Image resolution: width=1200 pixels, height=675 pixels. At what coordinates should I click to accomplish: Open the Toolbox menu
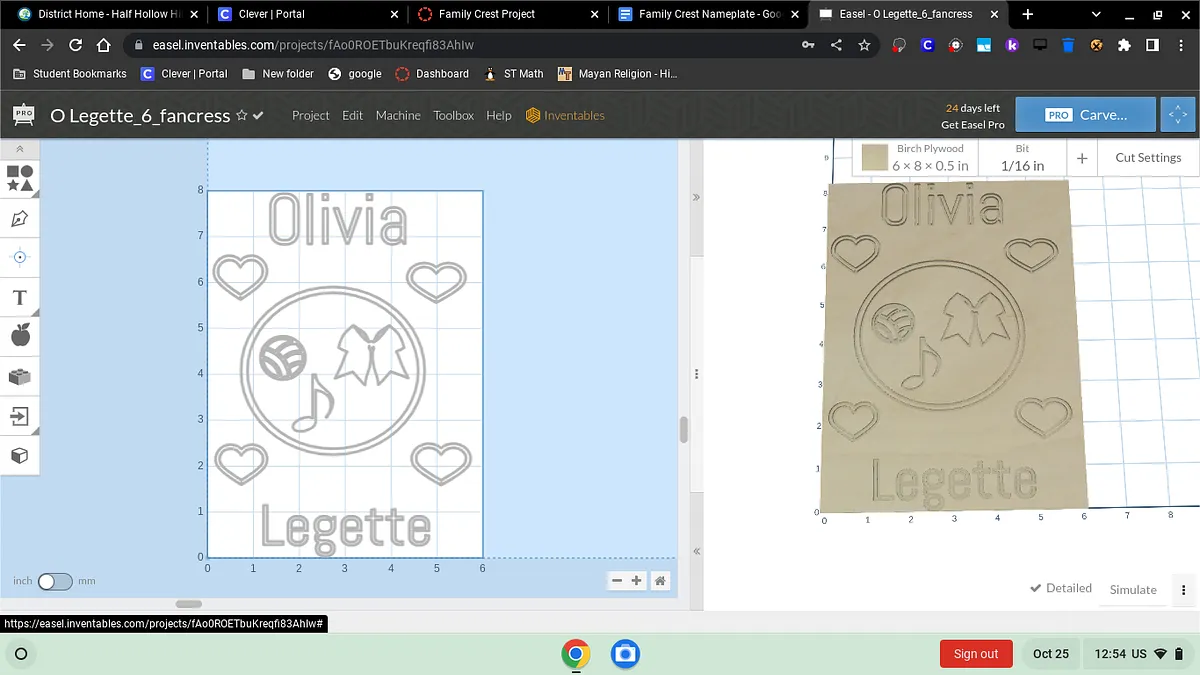453,116
